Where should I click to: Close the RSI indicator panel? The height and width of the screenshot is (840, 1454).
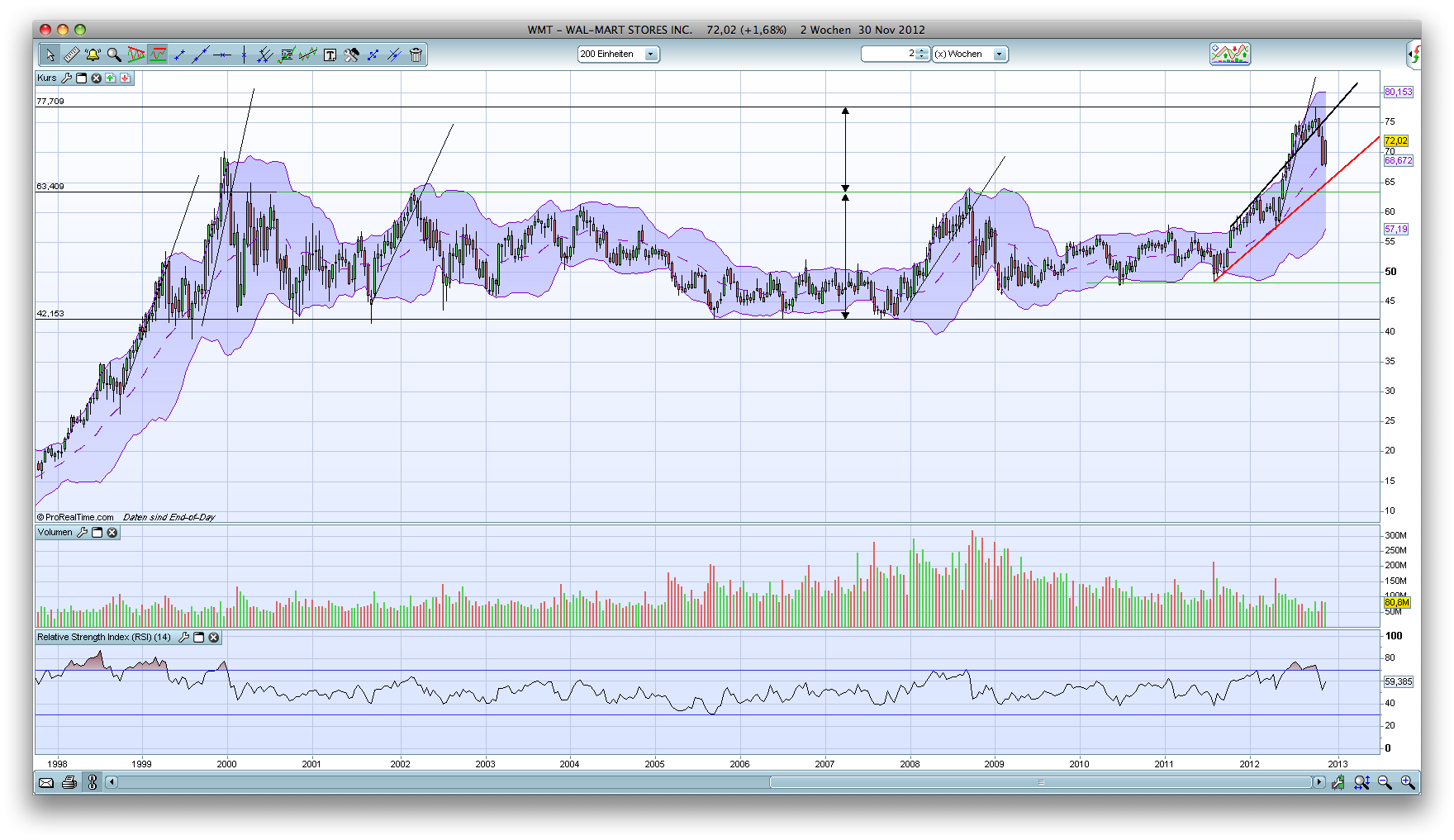pyautogui.click(x=213, y=637)
